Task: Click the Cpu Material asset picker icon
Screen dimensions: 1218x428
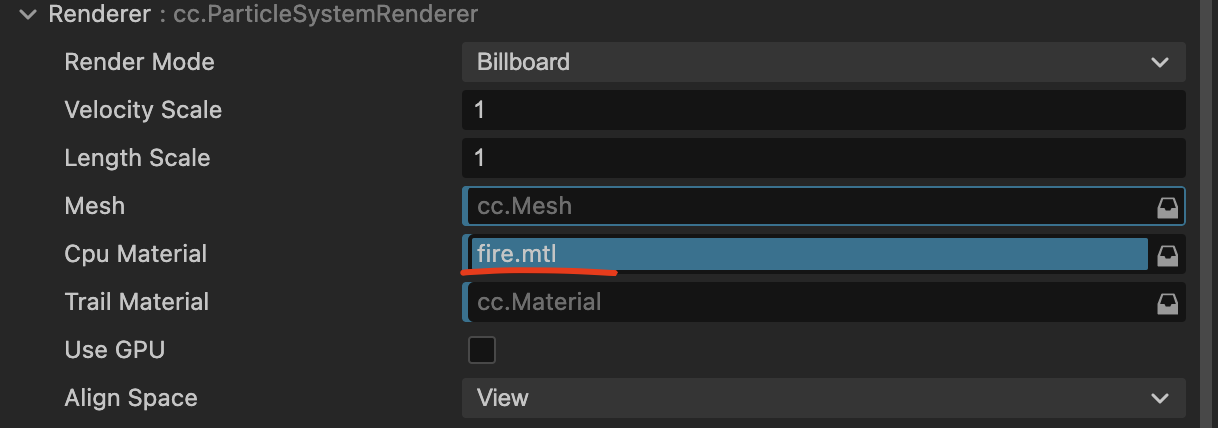Action: pyautogui.click(x=1167, y=255)
